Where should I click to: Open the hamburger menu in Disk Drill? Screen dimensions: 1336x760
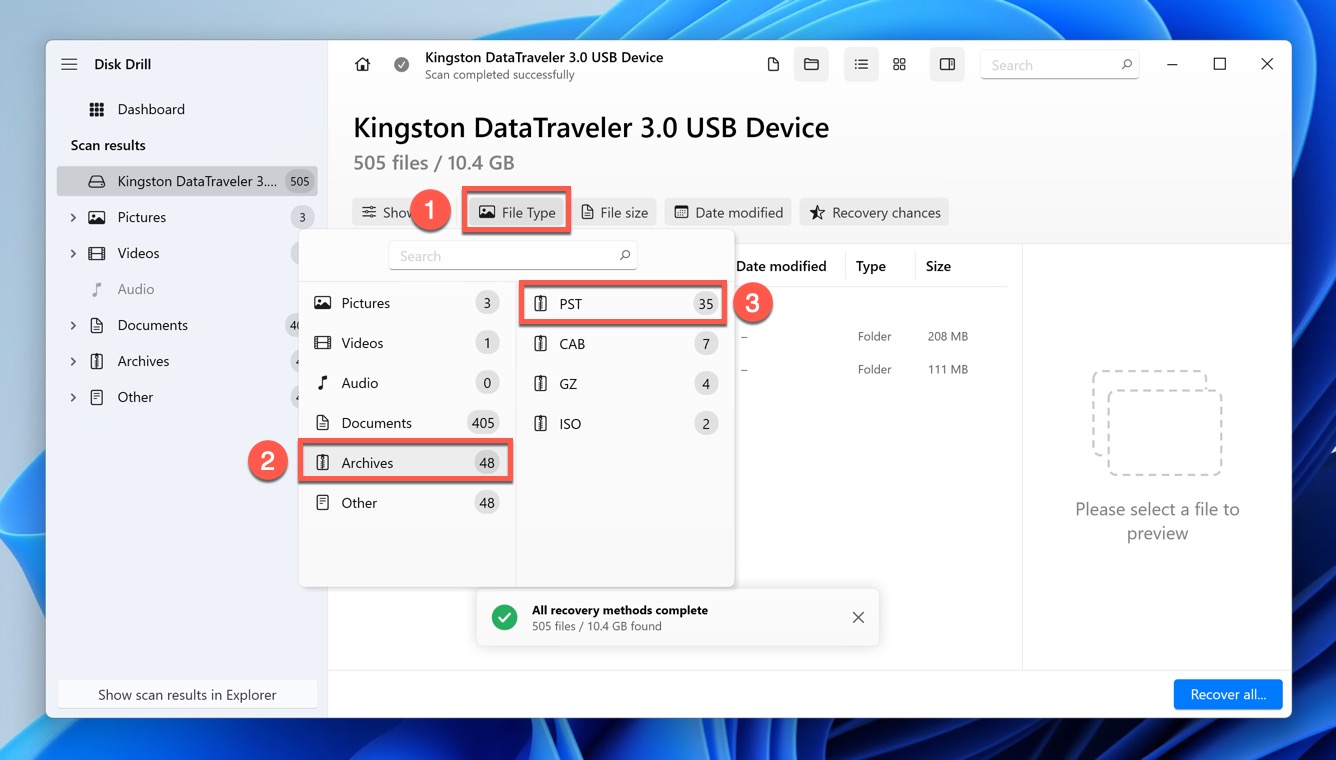(x=69, y=64)
